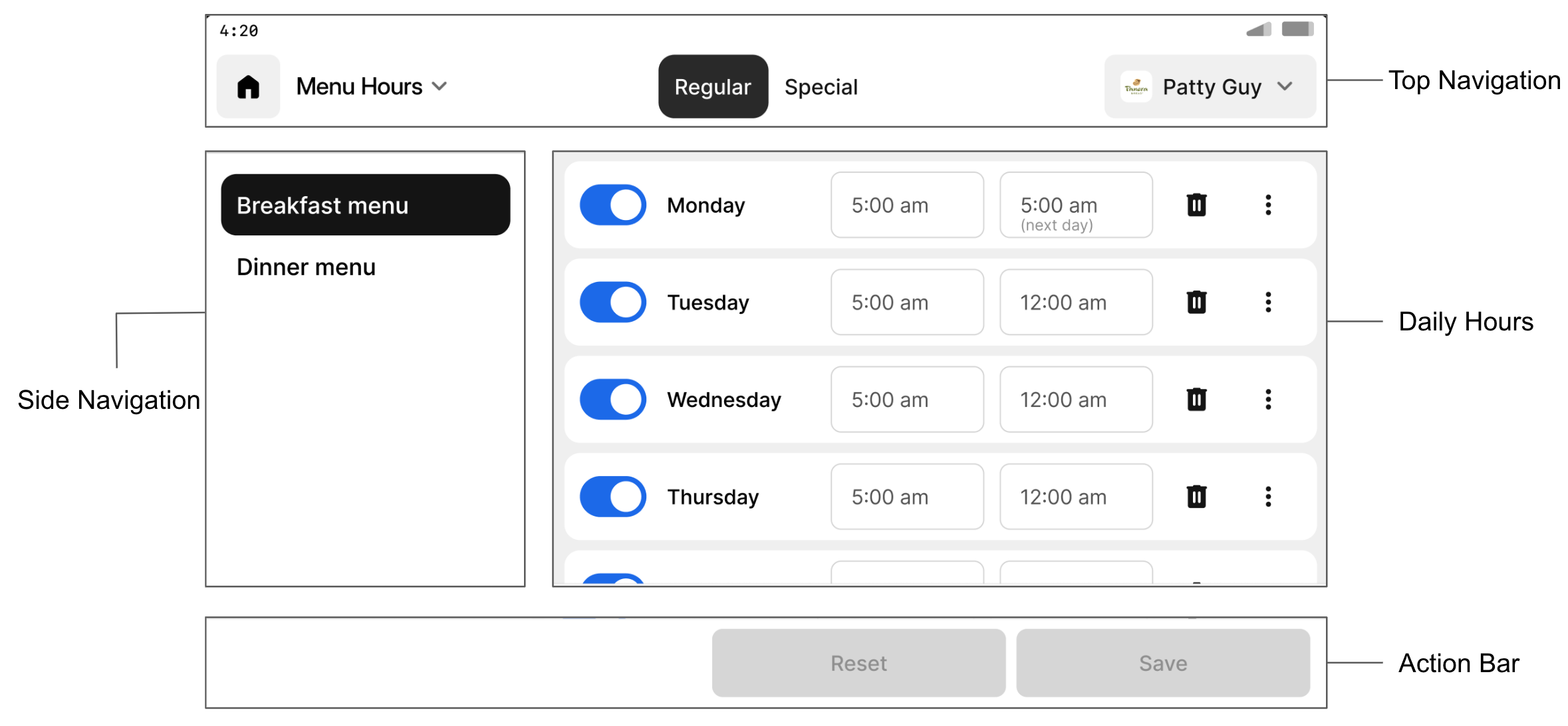Expand the Menu Hours dropdown
This screenshot has height=726, width=1568.
point(371,86)
